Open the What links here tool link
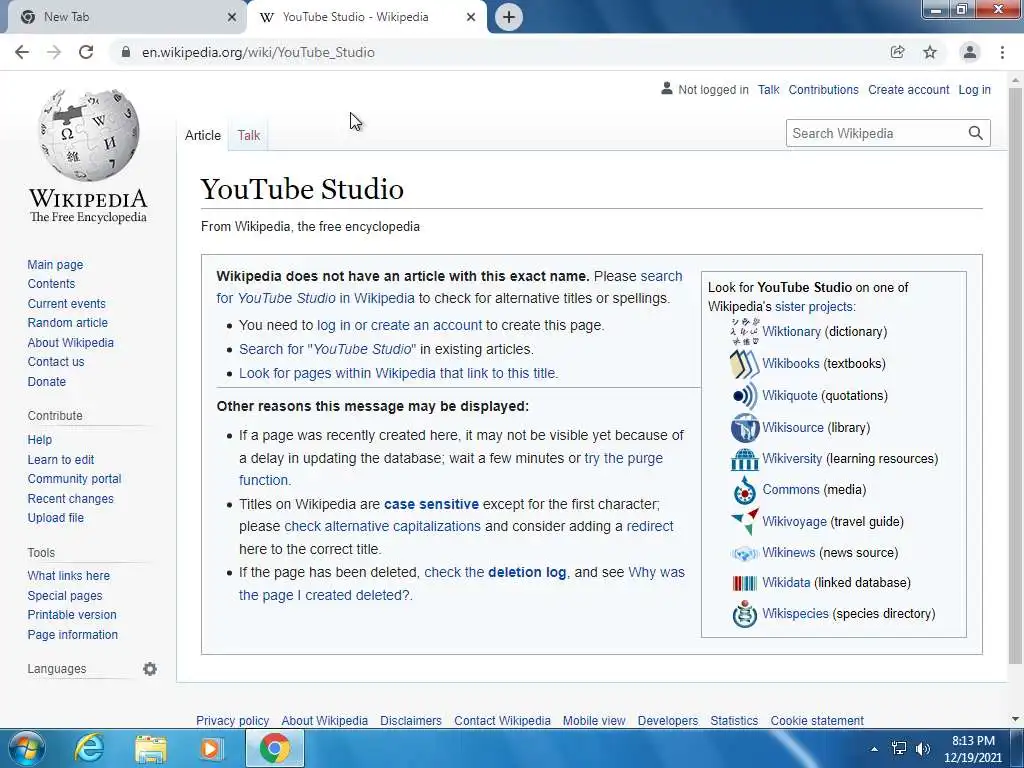The width and height of the screenshot is (1024, 768). (69, 575)
